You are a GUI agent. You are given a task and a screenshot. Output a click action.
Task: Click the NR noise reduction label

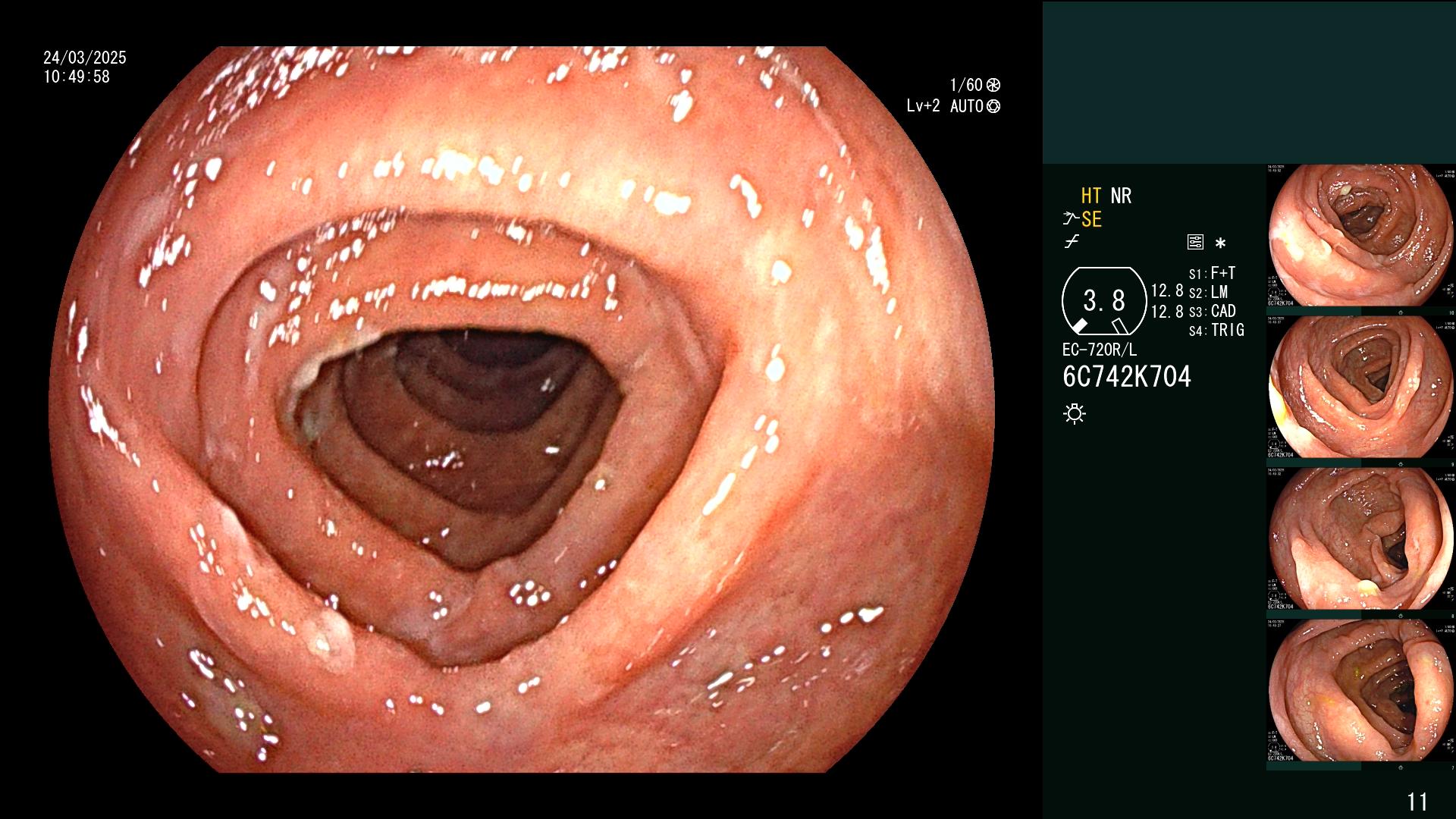[1121, 196]
